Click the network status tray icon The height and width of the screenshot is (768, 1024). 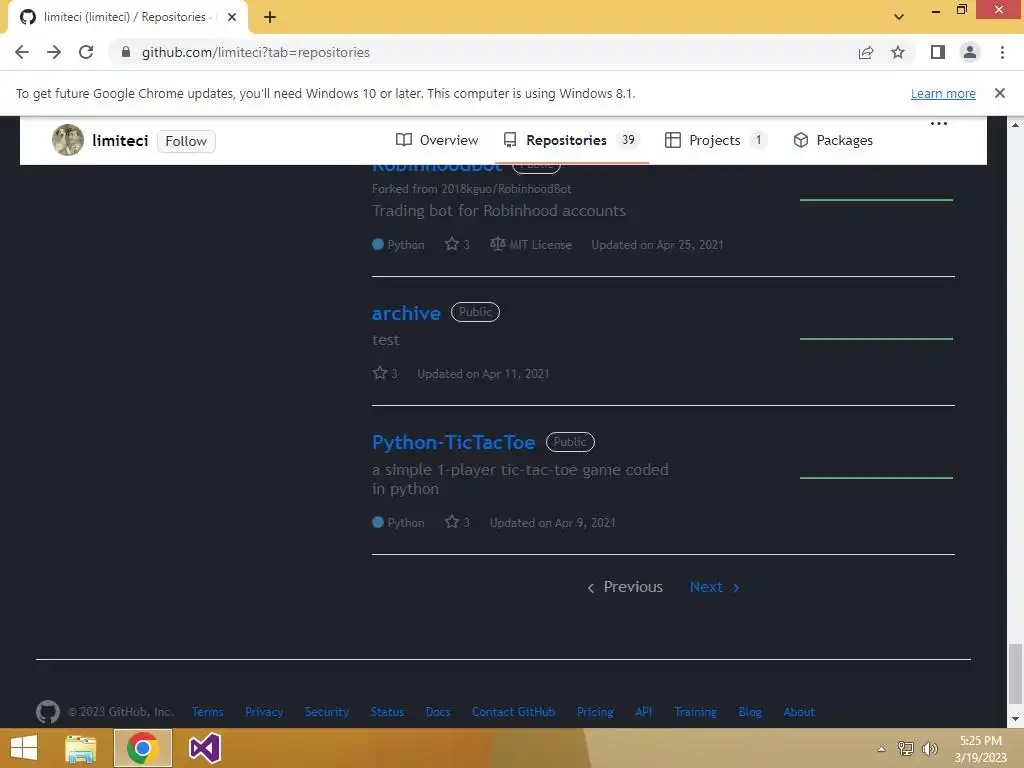pyautogui.click(x=906, y=748)
